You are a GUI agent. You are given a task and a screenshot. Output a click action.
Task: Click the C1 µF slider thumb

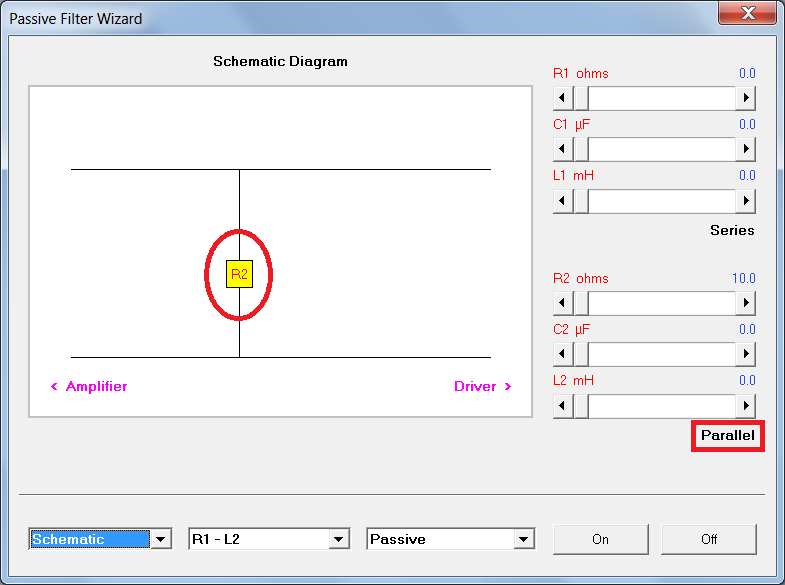(x=581, y=149)
